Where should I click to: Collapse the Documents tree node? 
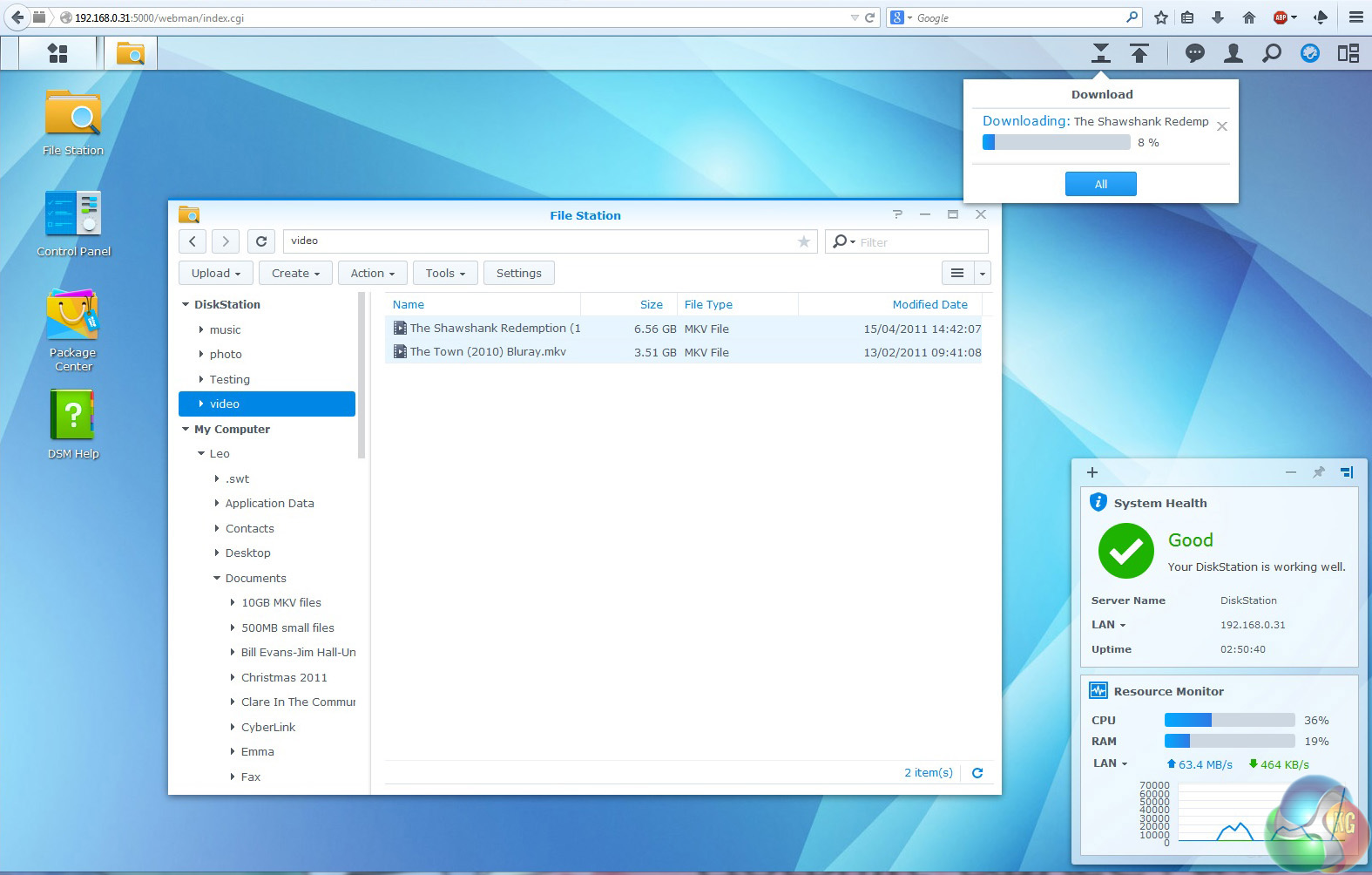[x=217, y=578]
